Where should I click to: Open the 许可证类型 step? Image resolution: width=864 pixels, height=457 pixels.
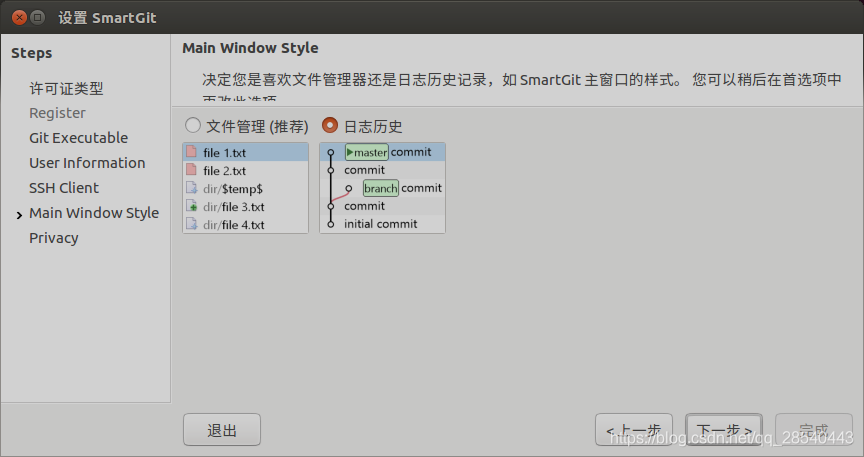coord(66,88)
